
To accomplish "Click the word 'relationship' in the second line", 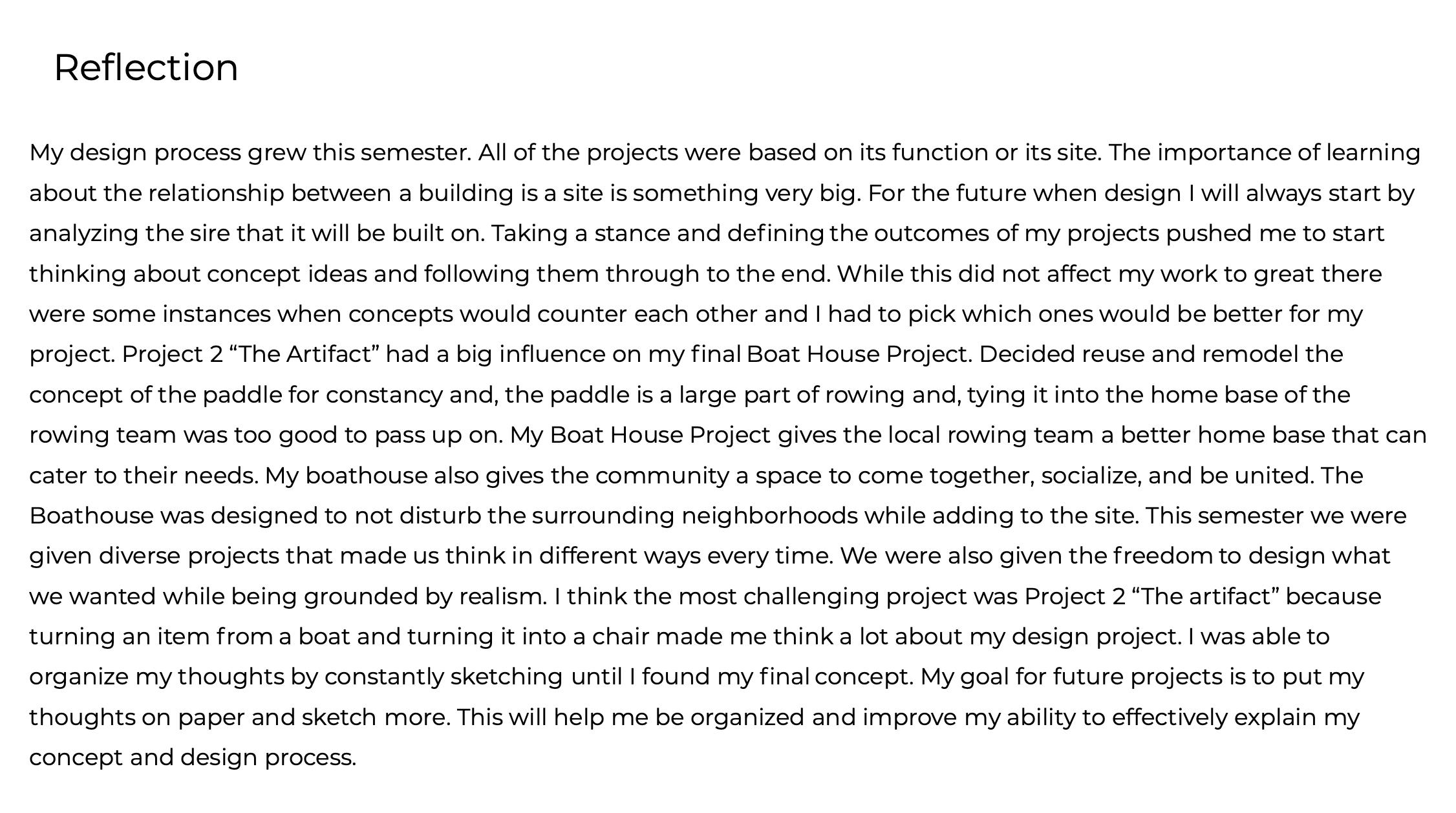I will tap(216, 194).
